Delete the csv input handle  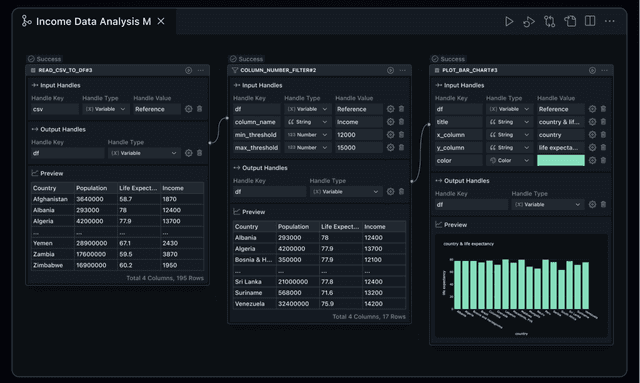[200, 109]
